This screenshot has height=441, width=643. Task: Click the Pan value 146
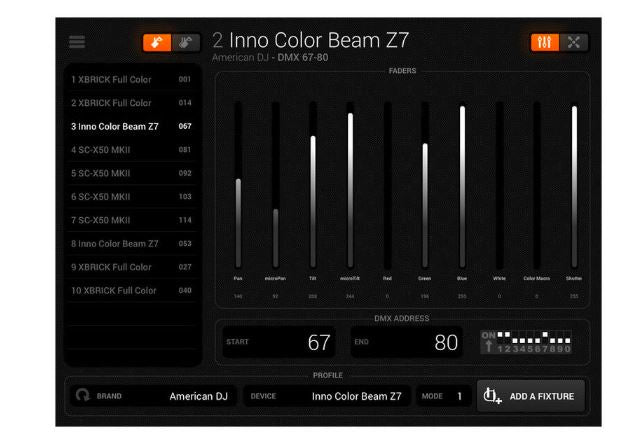click(x=238, y=296)
